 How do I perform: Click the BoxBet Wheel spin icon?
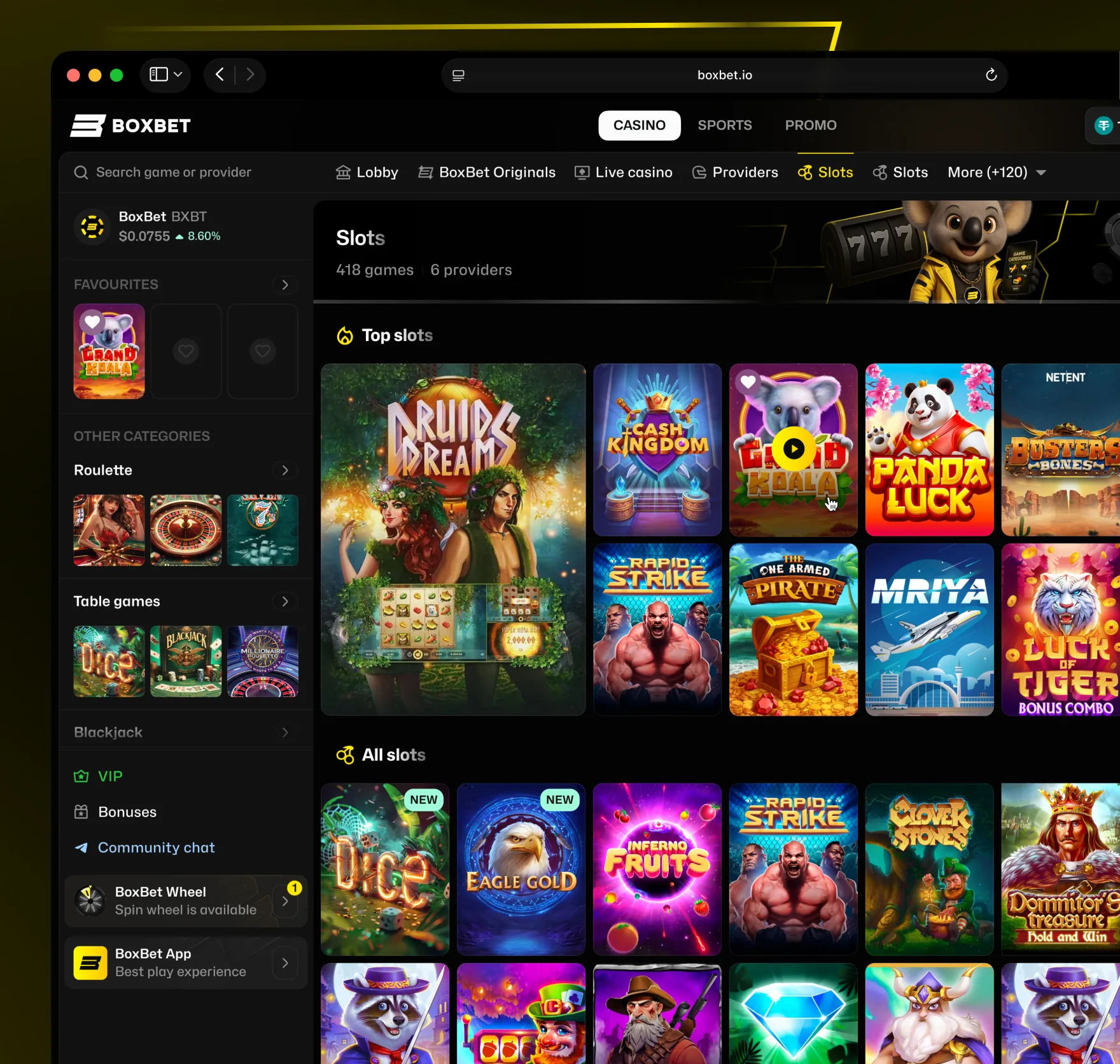(90, 900)
